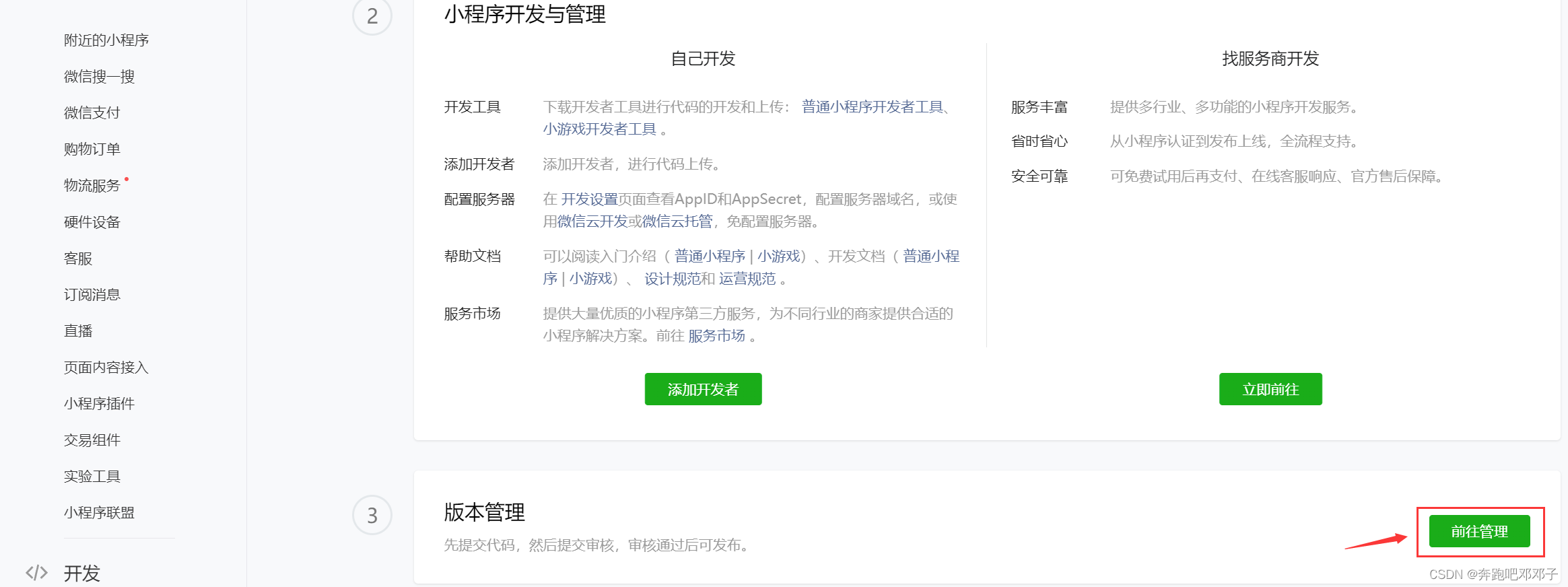1568x587 pixels.
Task: Click the green 添加开发者 button
Action: 703,389
